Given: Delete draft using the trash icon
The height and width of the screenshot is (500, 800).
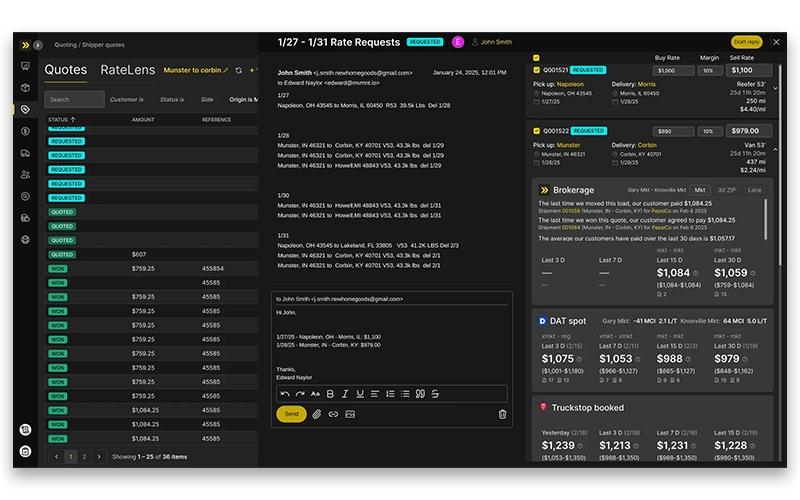Looking at the screenshot, I should [x=503, y=414].
